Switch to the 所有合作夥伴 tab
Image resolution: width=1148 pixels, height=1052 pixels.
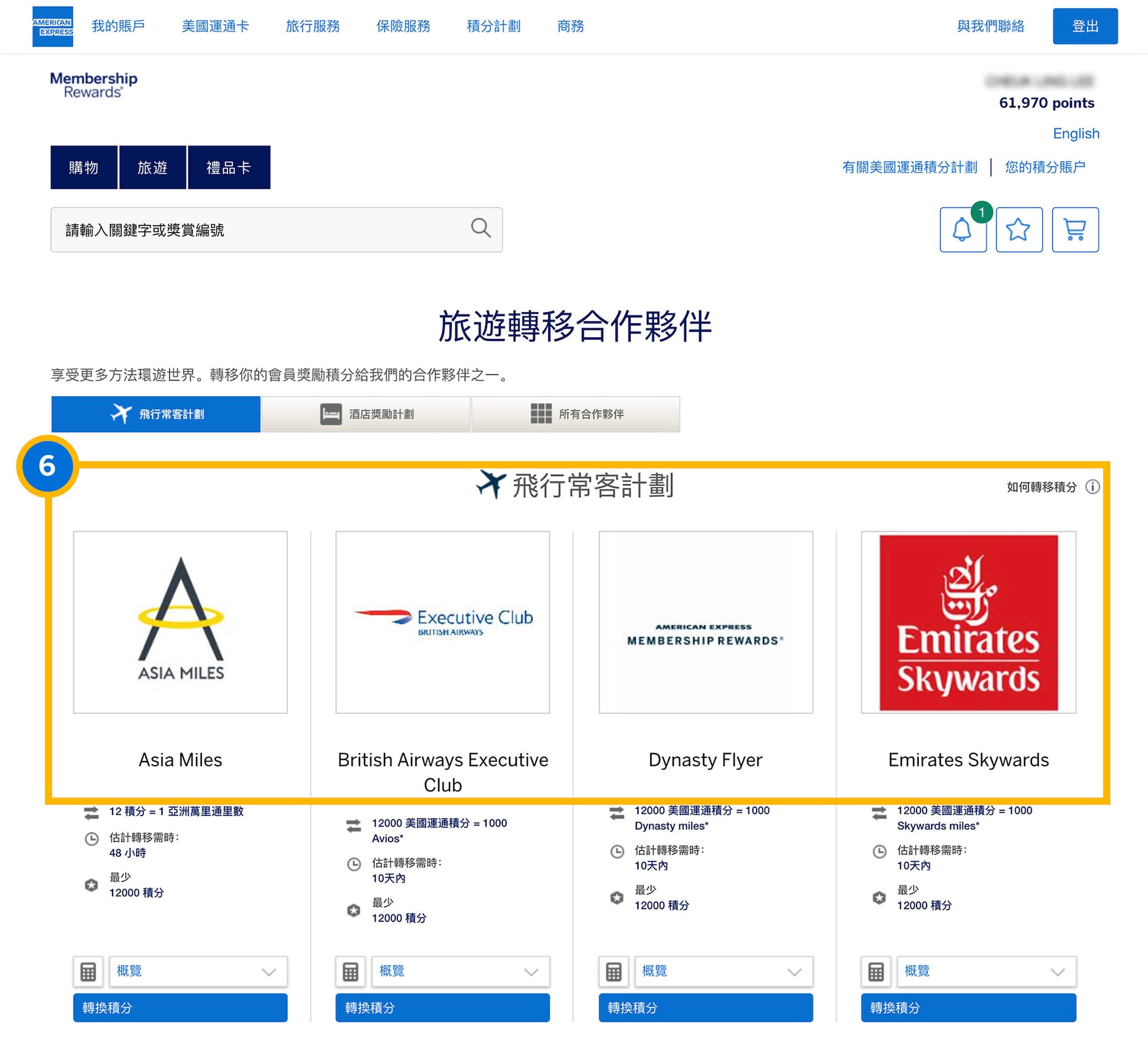pos(575,414)
